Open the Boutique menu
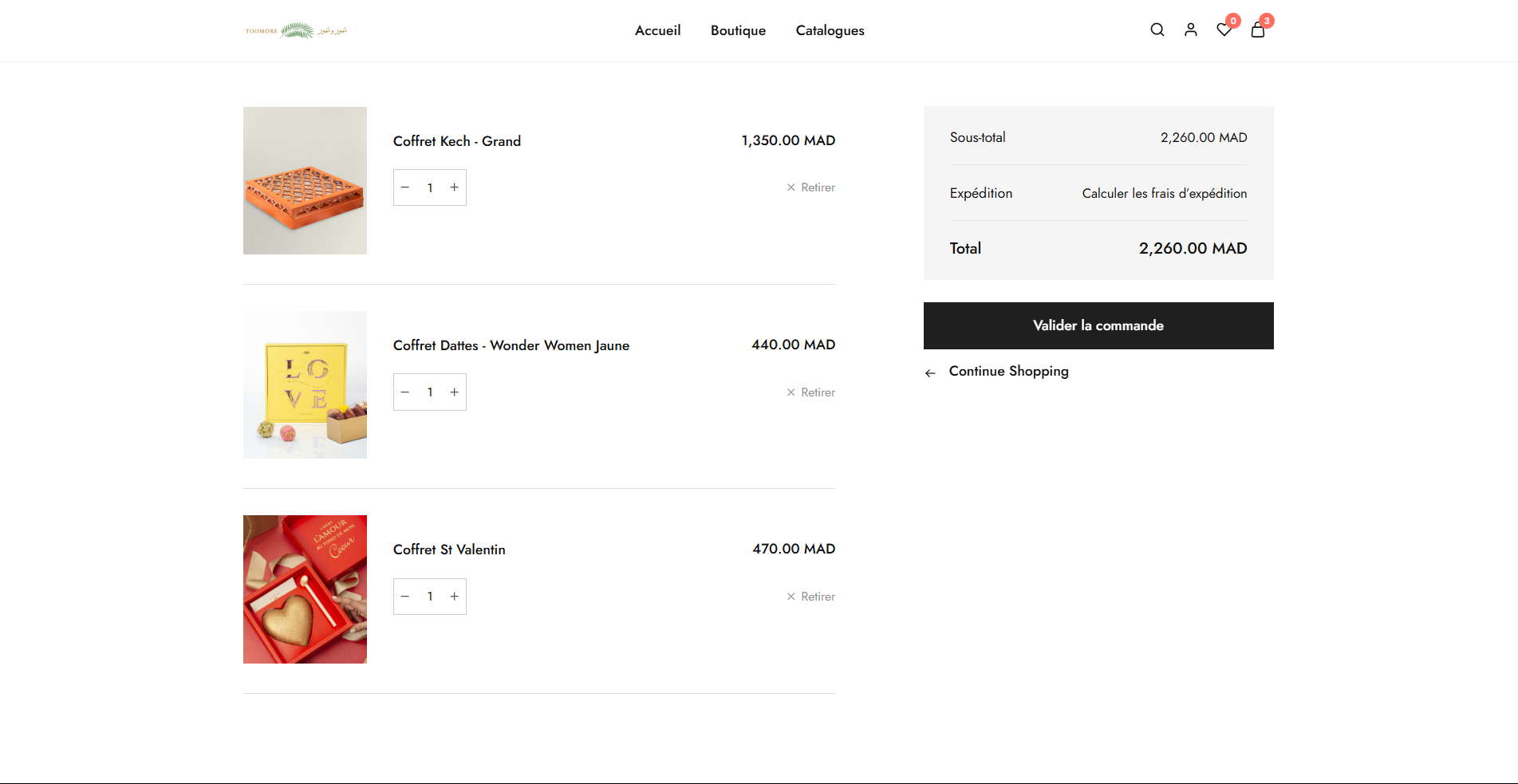 738,30
